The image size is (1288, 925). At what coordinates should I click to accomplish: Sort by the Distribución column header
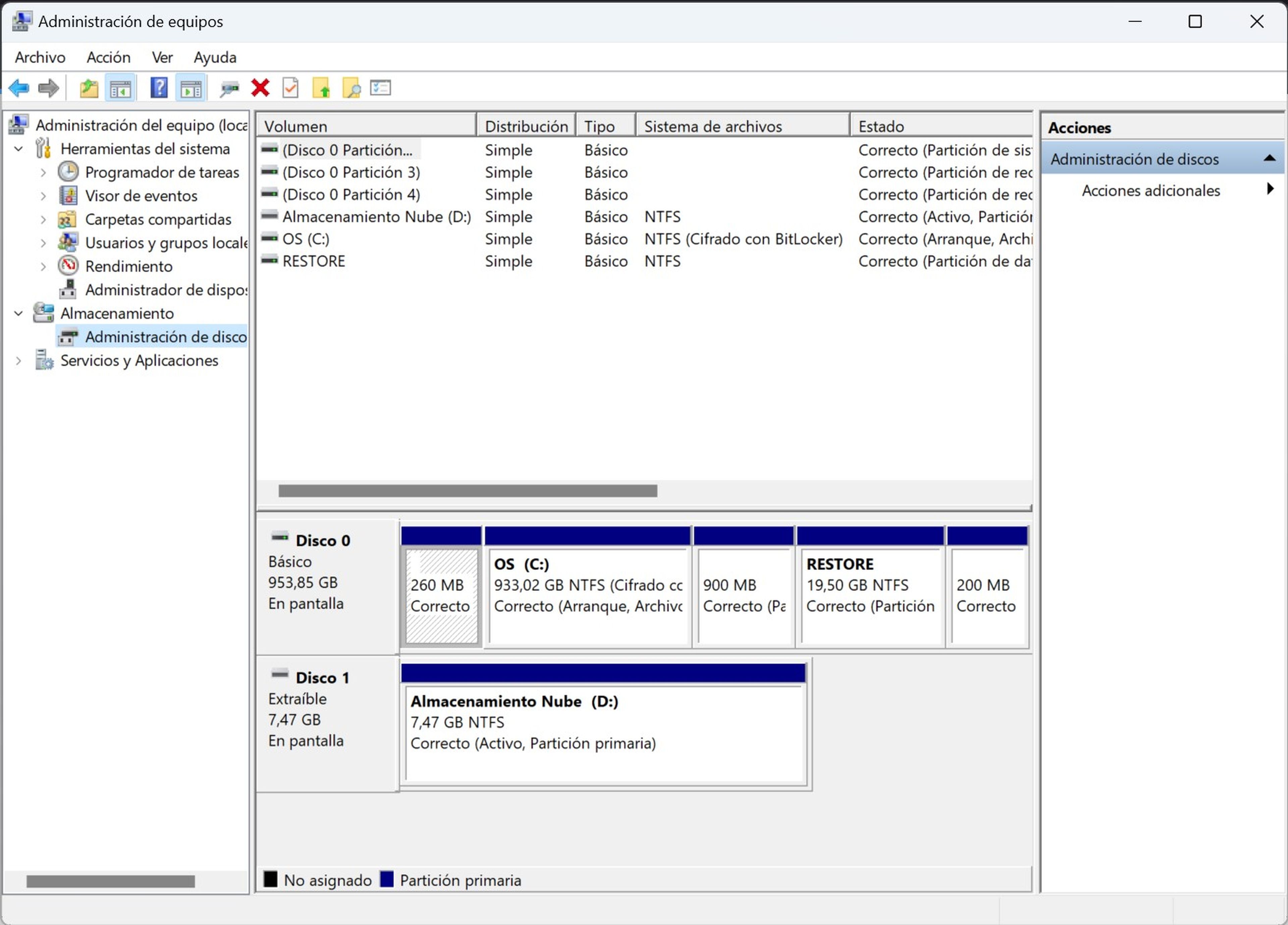pos(527,125)
